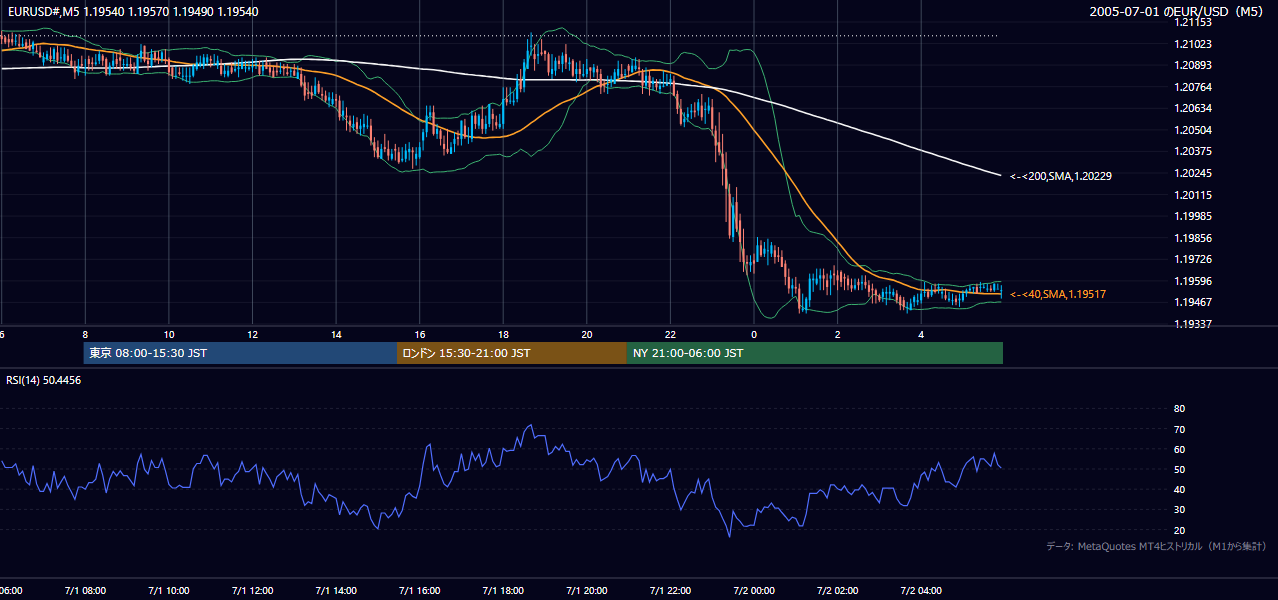Click the 7/1 12:00 time axis label
Viewport: 1278px width, 600px height.
252,590
